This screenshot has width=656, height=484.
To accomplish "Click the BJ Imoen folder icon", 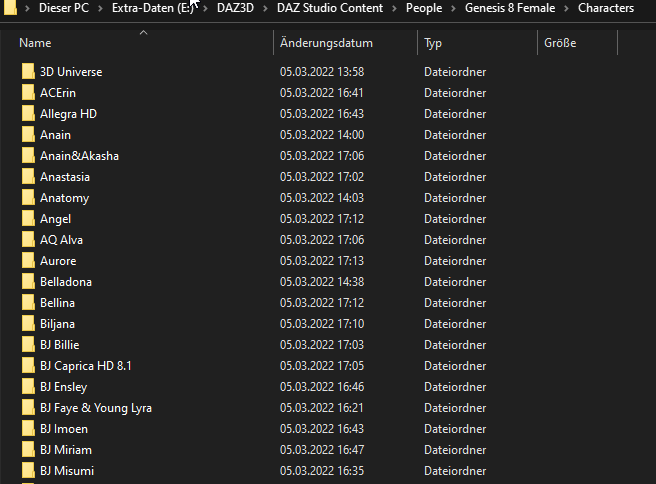I will [x=28, y=428].
